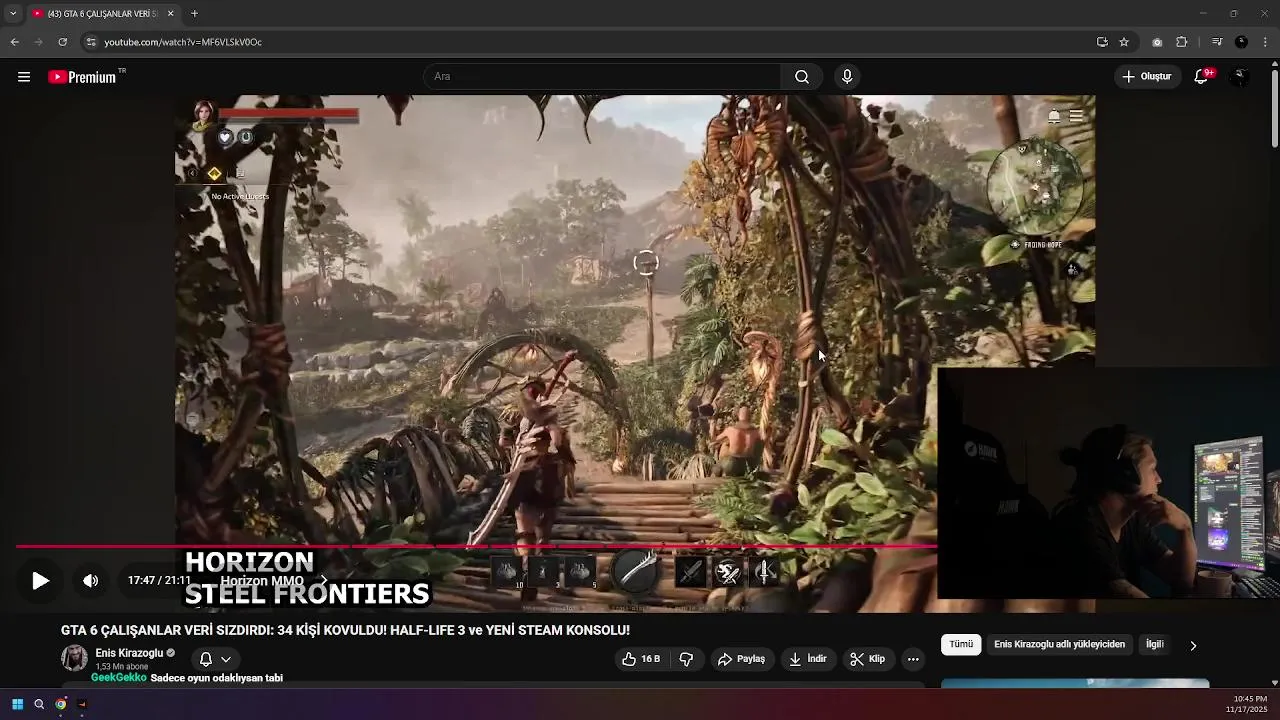The image size is (1280, 720).
Task: Reload the current page
Action: (62, 42)
